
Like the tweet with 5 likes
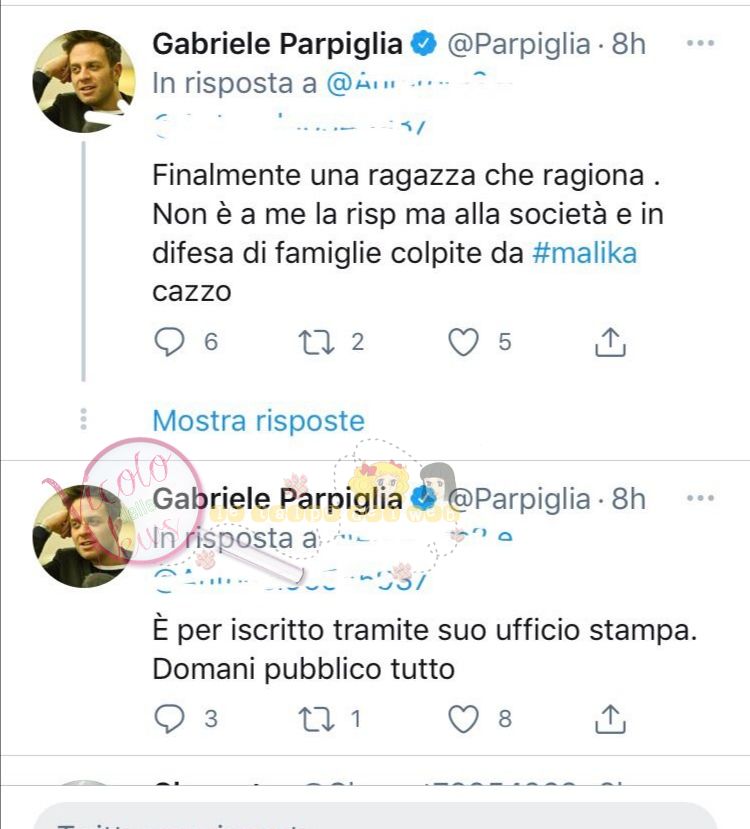pos(464,342)
